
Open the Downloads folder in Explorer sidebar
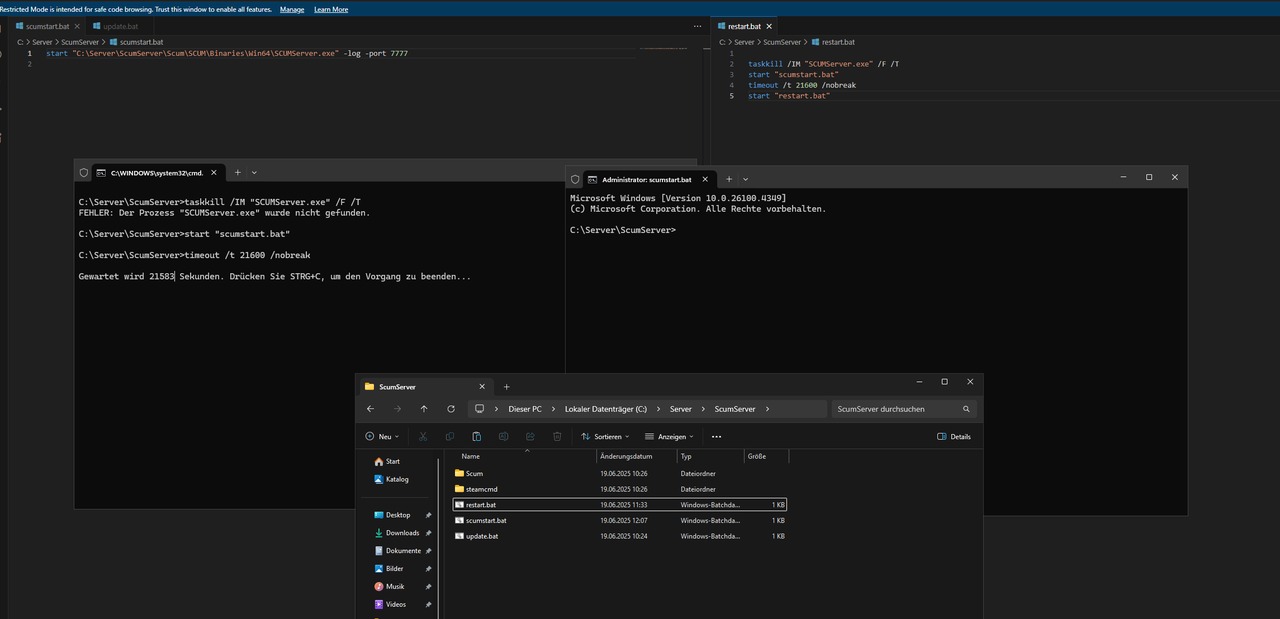pyautogui.click(x=402, y=533)
